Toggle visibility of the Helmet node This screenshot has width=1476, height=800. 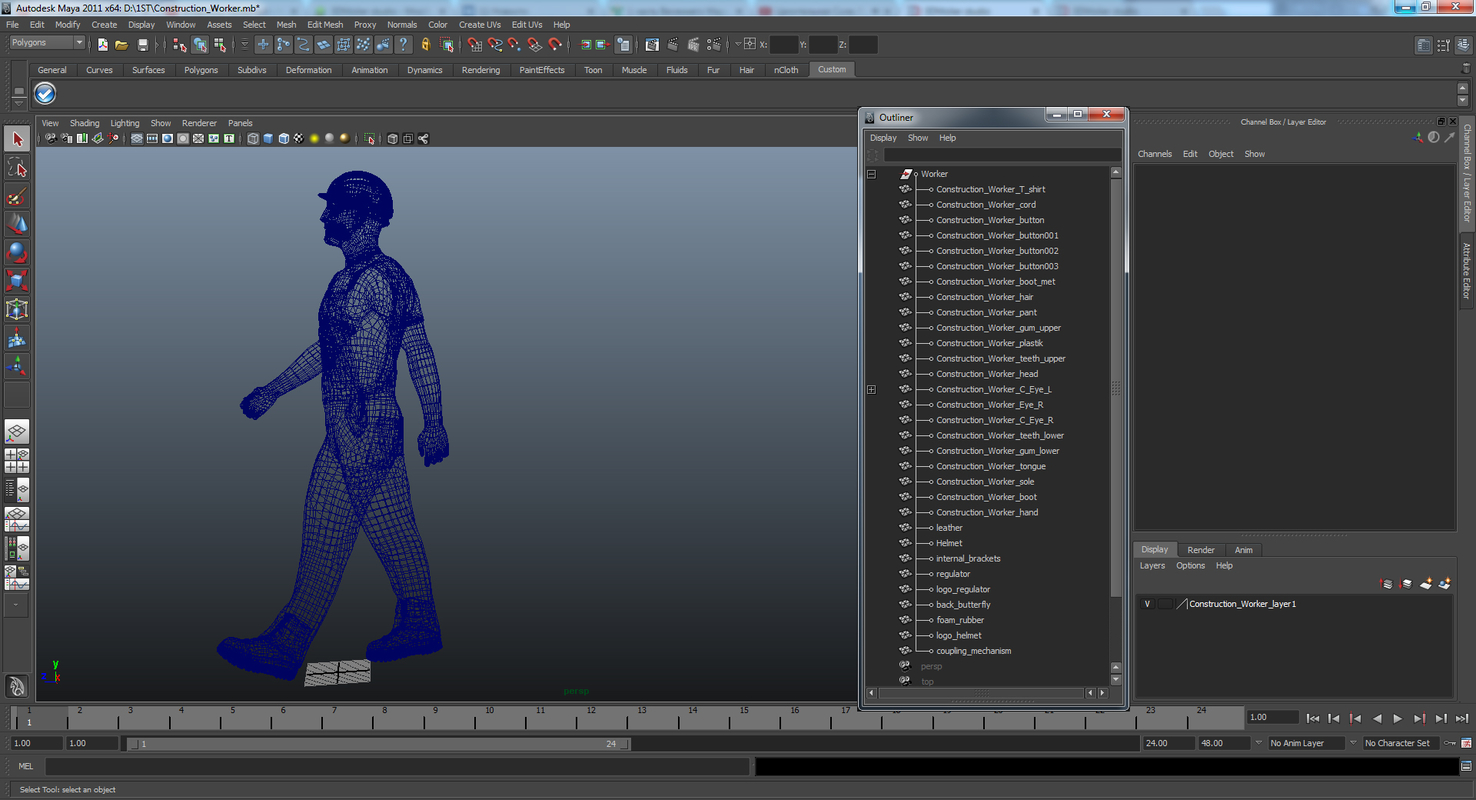[905, 543]
